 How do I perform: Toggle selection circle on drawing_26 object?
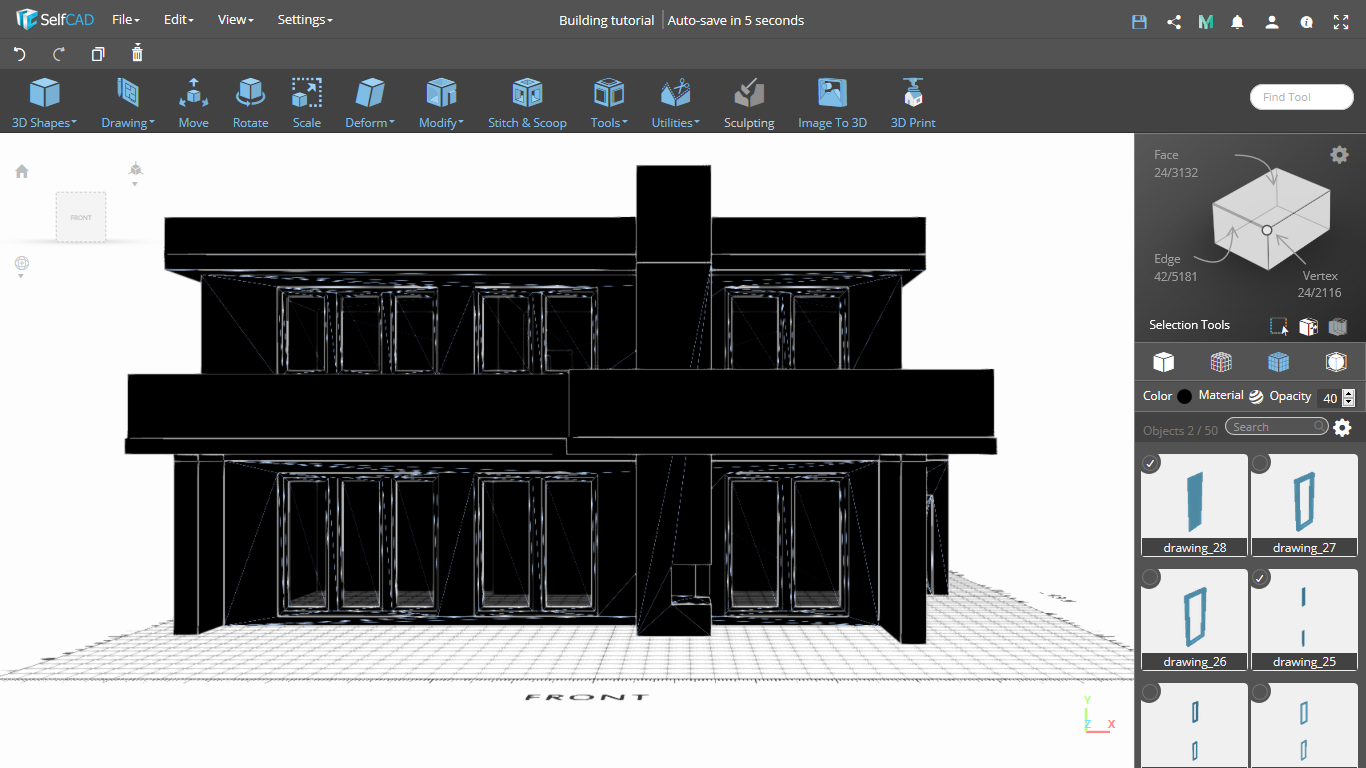click(1151, 578)
